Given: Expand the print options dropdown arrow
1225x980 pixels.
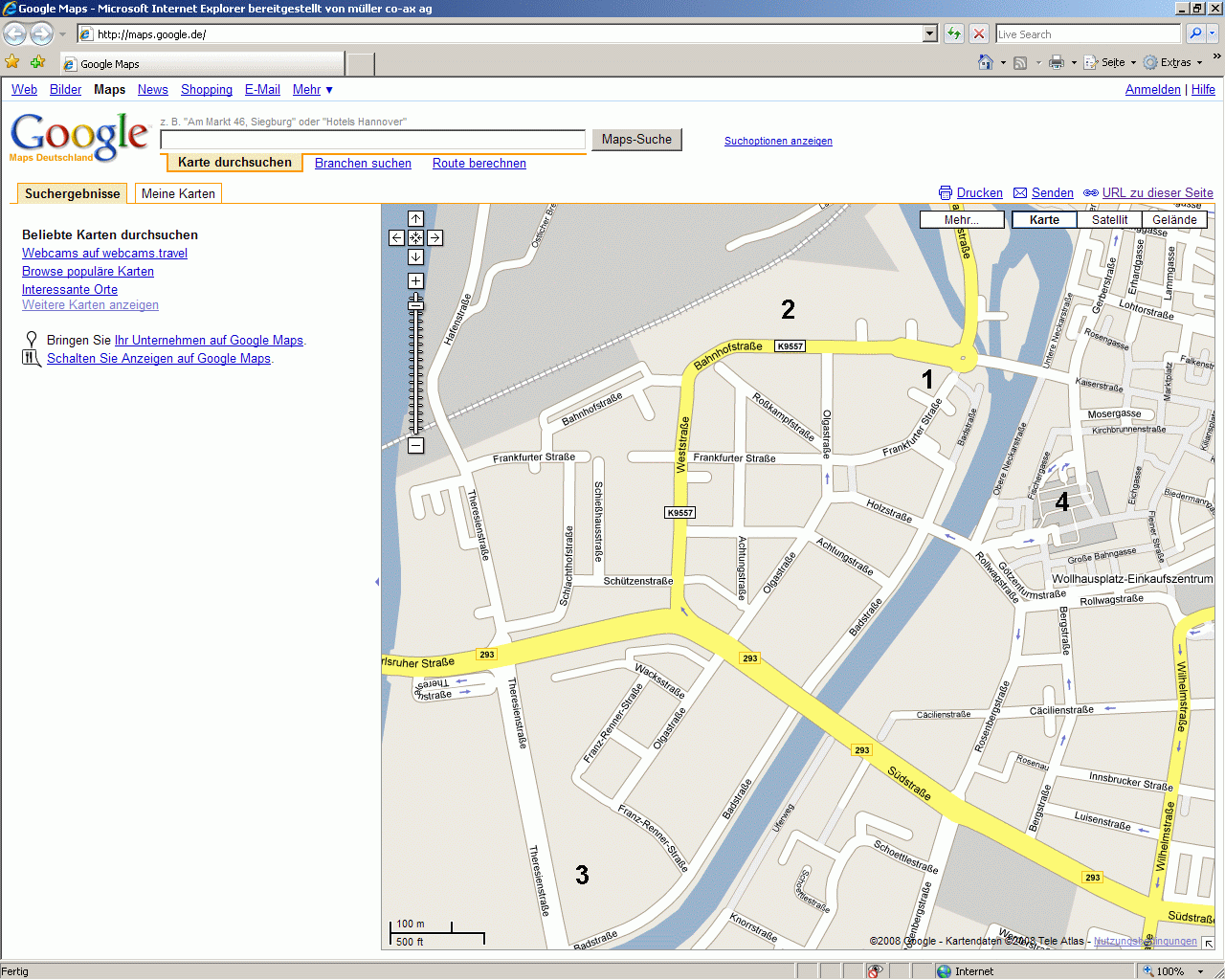Looking at the screenshot, I should click(x=1074, y=62).
